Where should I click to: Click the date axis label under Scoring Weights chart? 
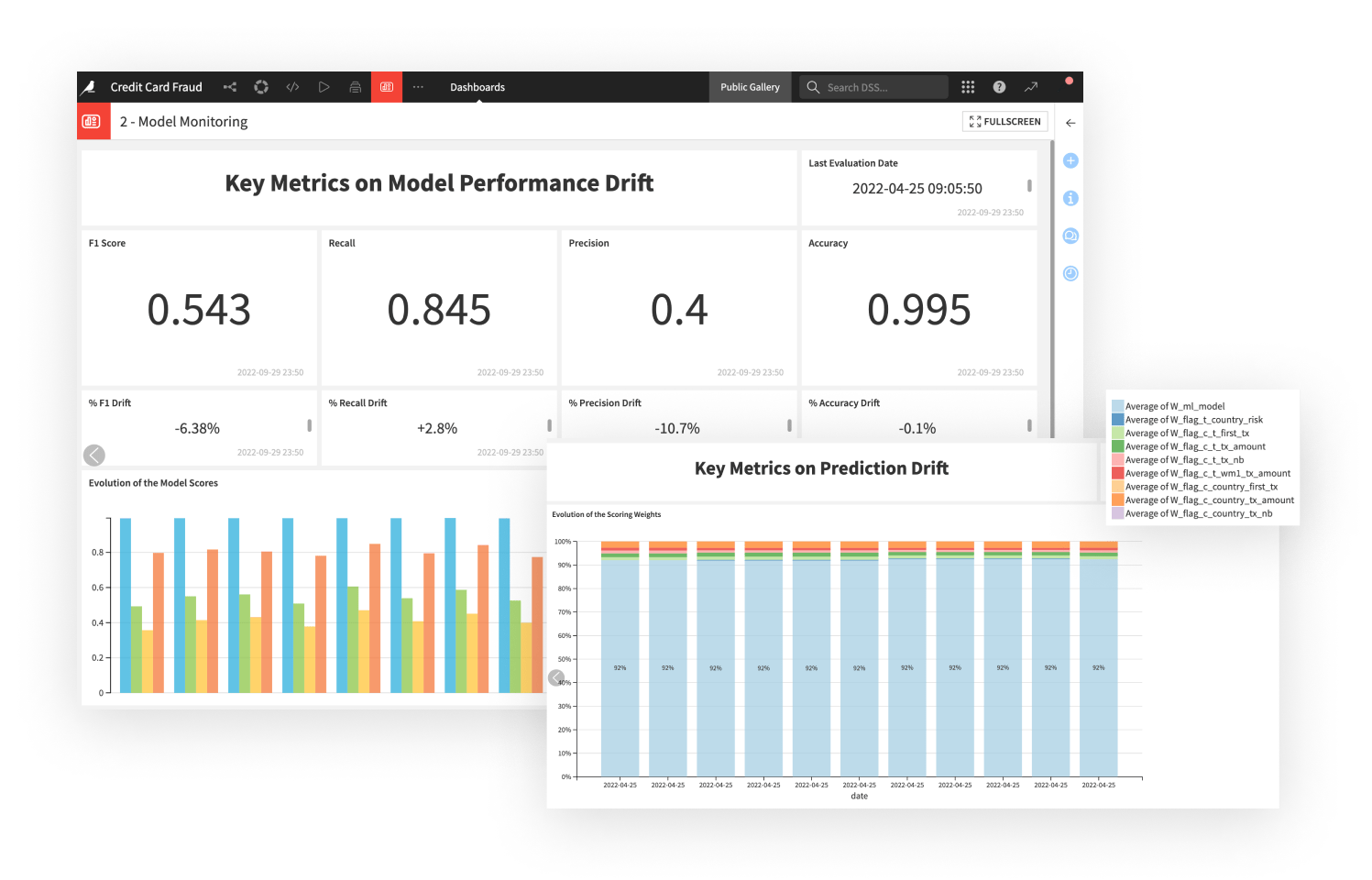coord(859,796)
